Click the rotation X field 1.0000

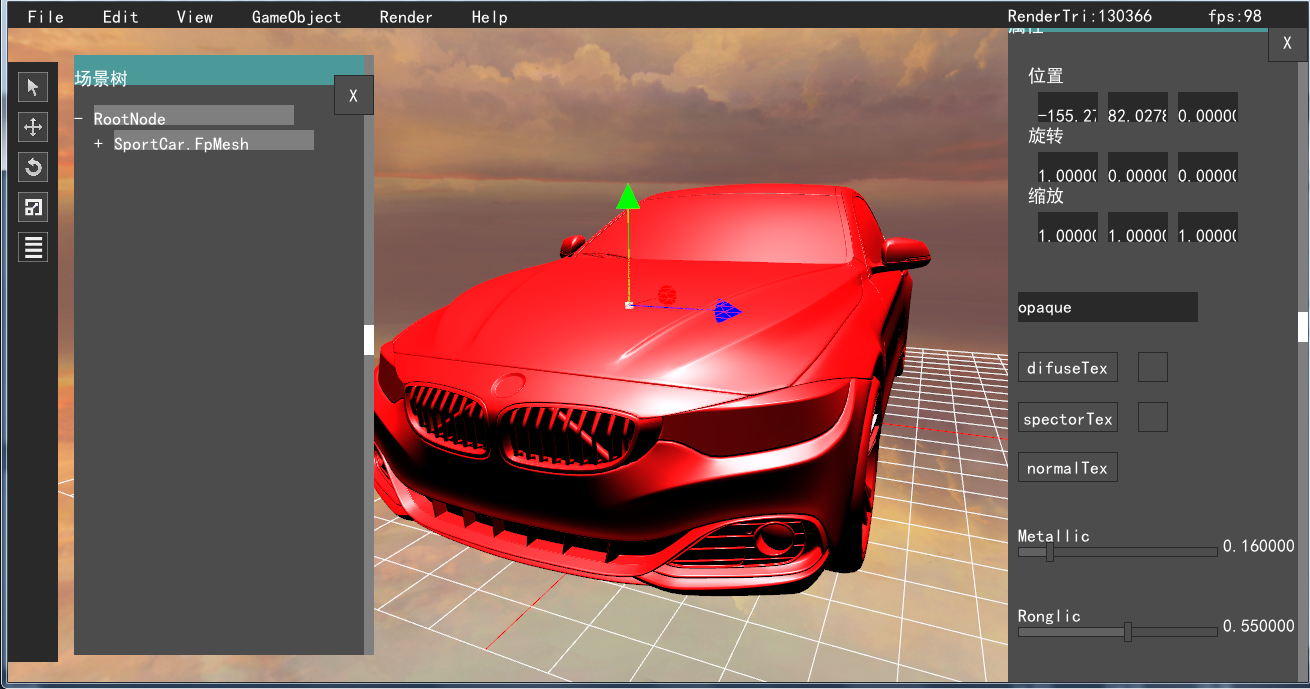click(x=1067, y=168)
